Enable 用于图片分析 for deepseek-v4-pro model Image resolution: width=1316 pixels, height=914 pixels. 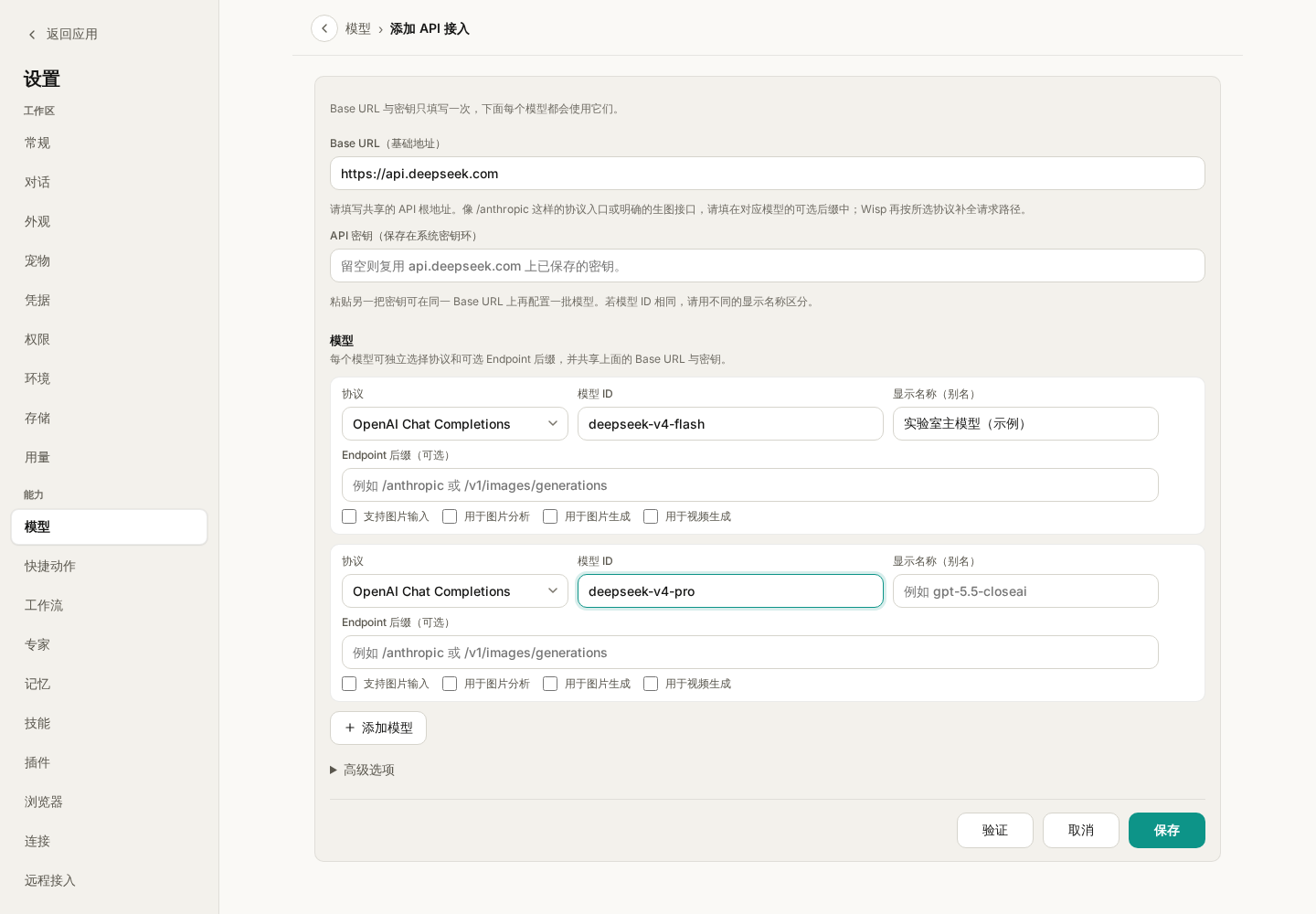(x=450, y=684)
